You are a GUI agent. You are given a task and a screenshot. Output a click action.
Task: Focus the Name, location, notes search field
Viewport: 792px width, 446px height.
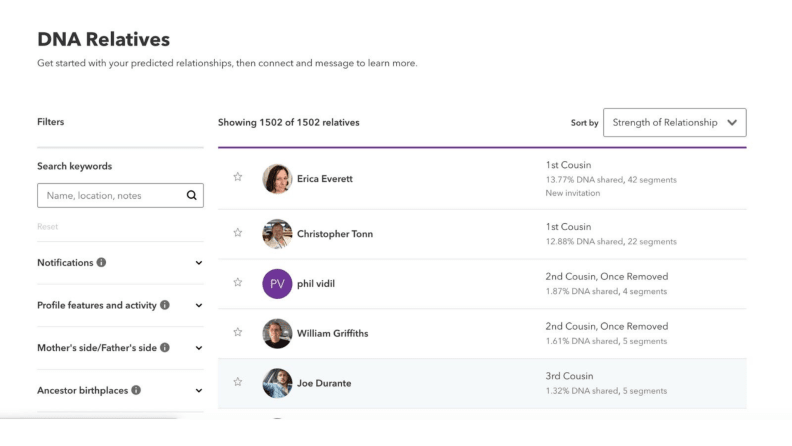(120, 195)
